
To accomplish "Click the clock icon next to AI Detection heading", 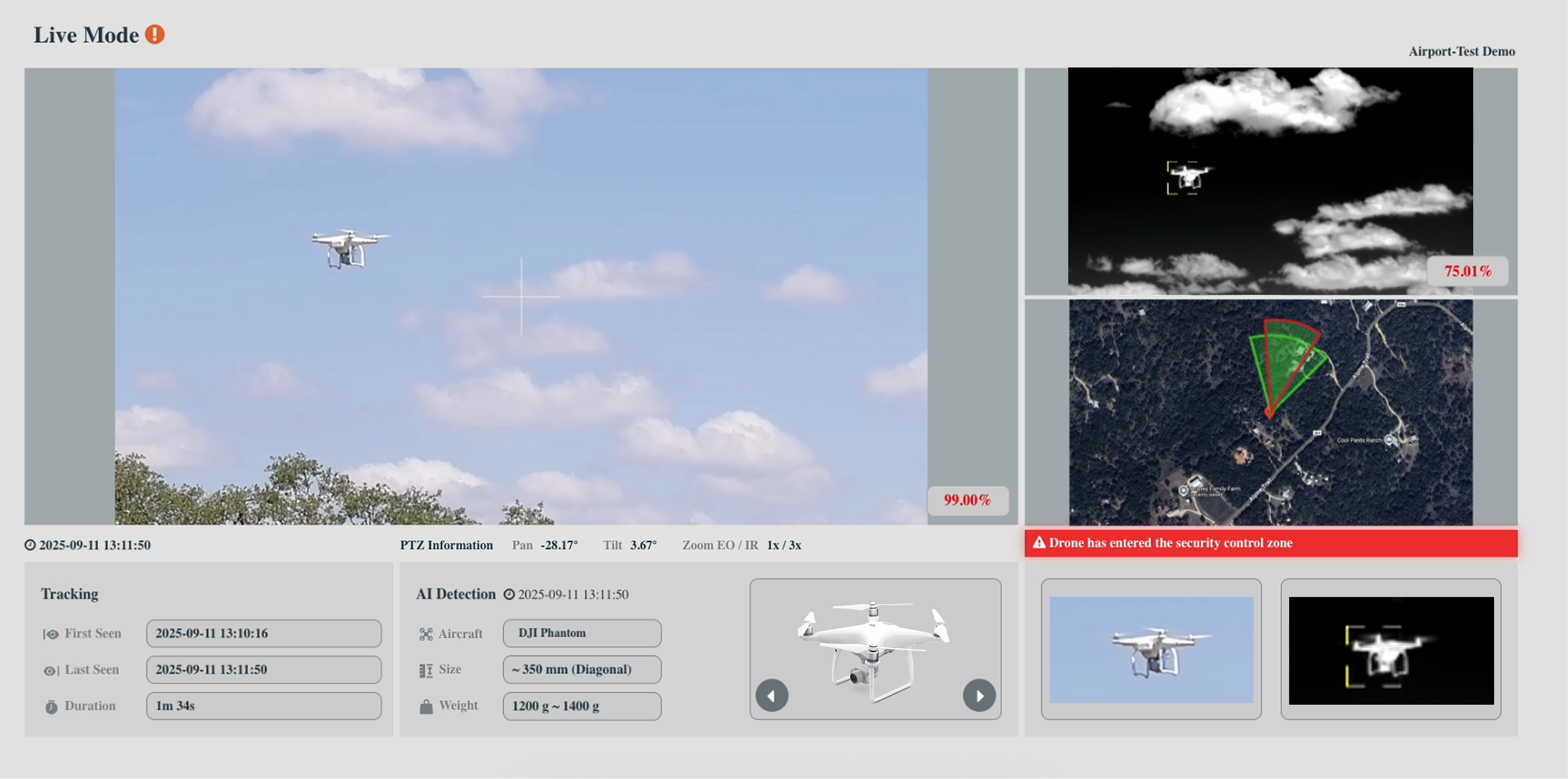I will [510, 594].
